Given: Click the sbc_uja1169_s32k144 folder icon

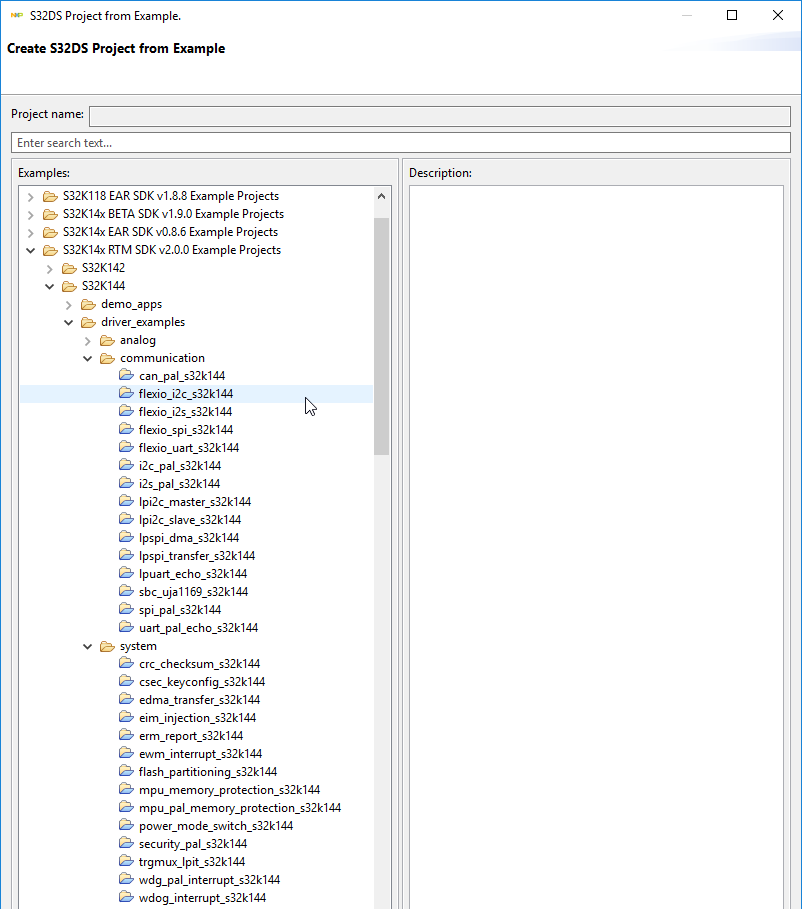Looking at the screenshot, I should click(126, 591).
